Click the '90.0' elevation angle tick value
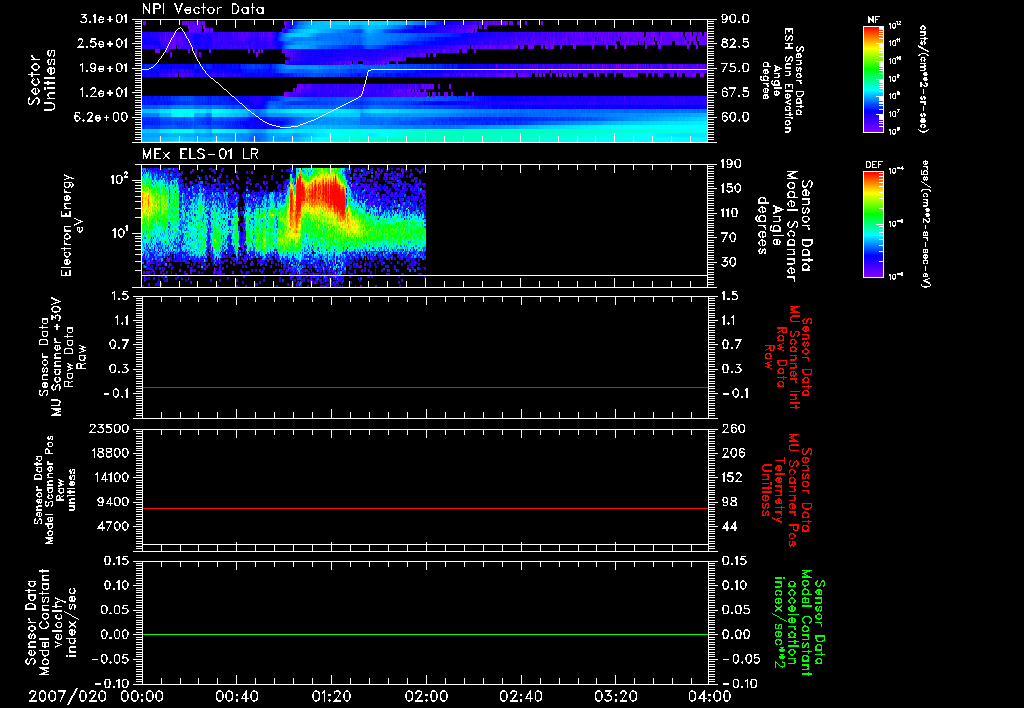The height and width of the screenshot is (708, 1024). click(735, 19)
